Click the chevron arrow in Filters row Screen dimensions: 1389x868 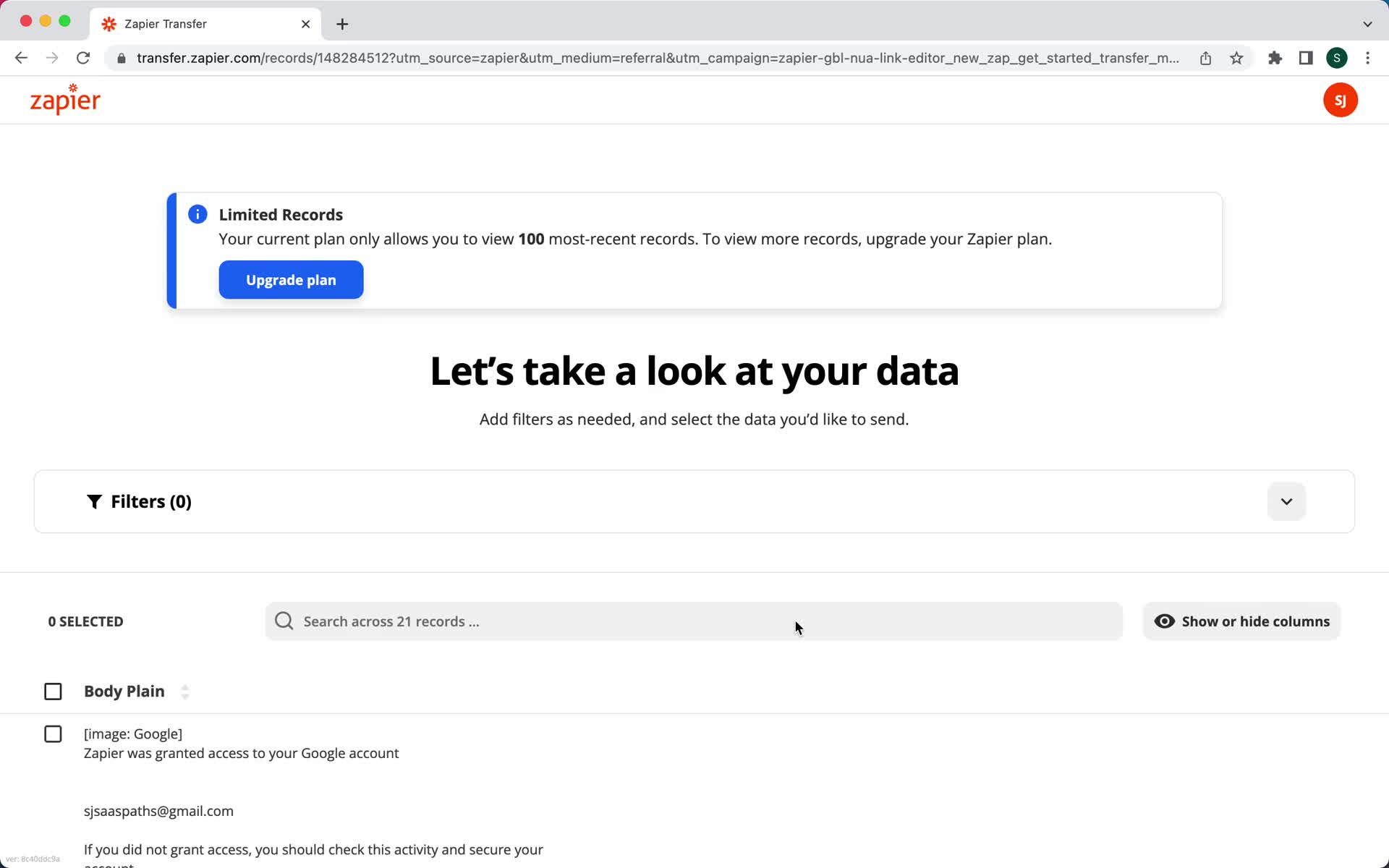tap(1286, 501)
